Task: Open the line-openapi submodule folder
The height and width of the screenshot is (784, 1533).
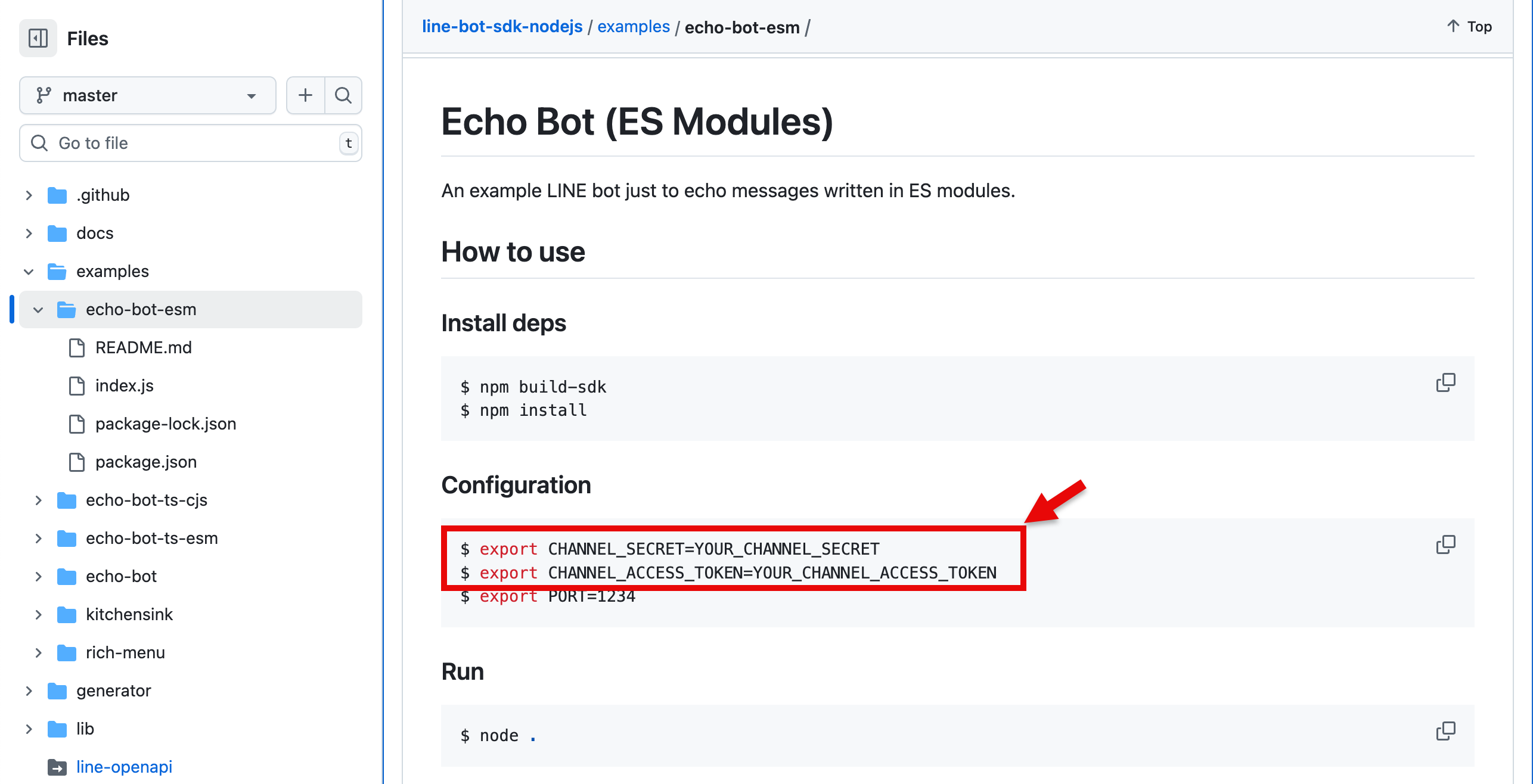Action: 124,767
